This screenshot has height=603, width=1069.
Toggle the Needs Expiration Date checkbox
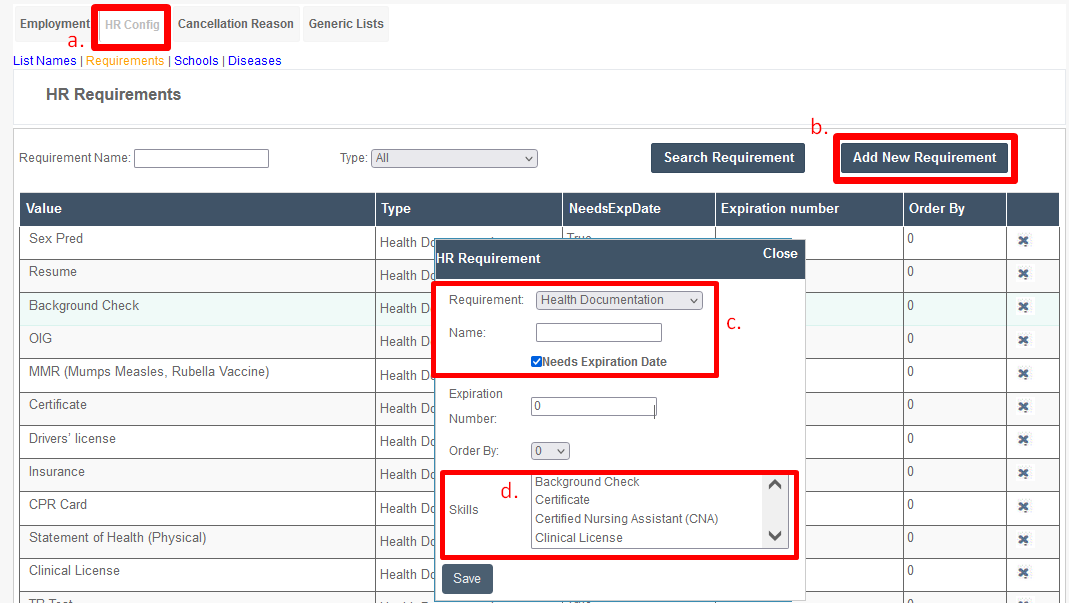537,362
